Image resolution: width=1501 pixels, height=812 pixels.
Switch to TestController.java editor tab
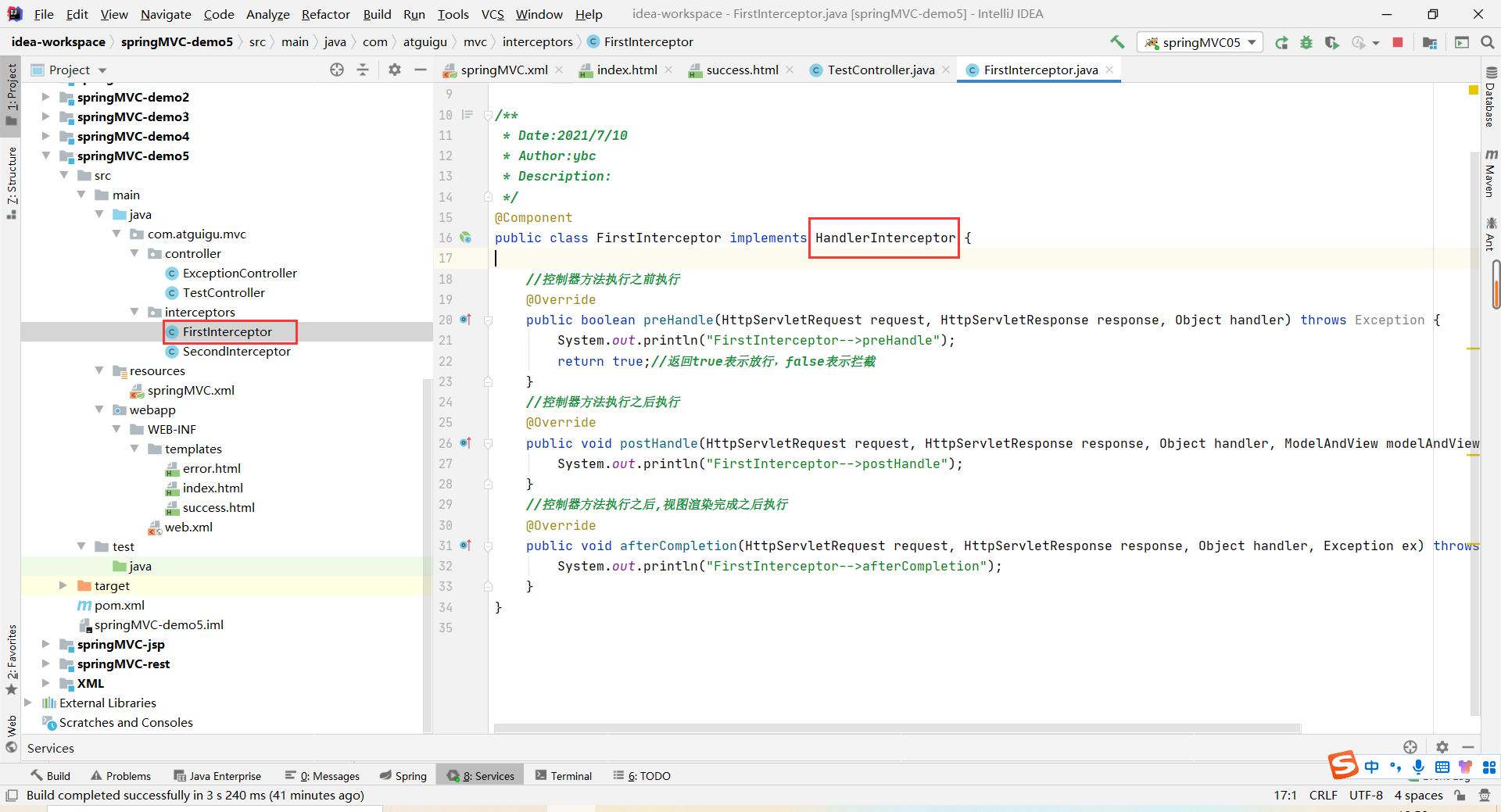pos(881,70)
